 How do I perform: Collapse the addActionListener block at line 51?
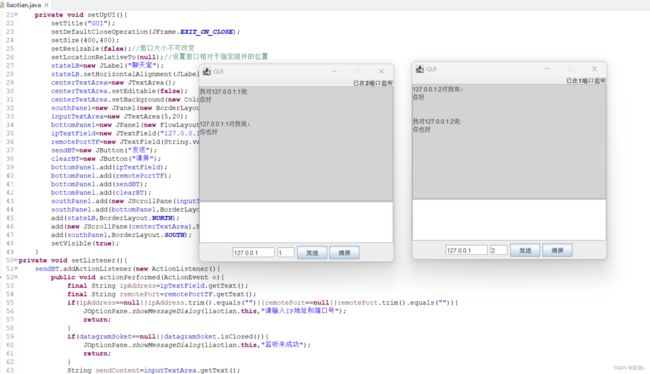pyautogui.click(x=16, y=269)
